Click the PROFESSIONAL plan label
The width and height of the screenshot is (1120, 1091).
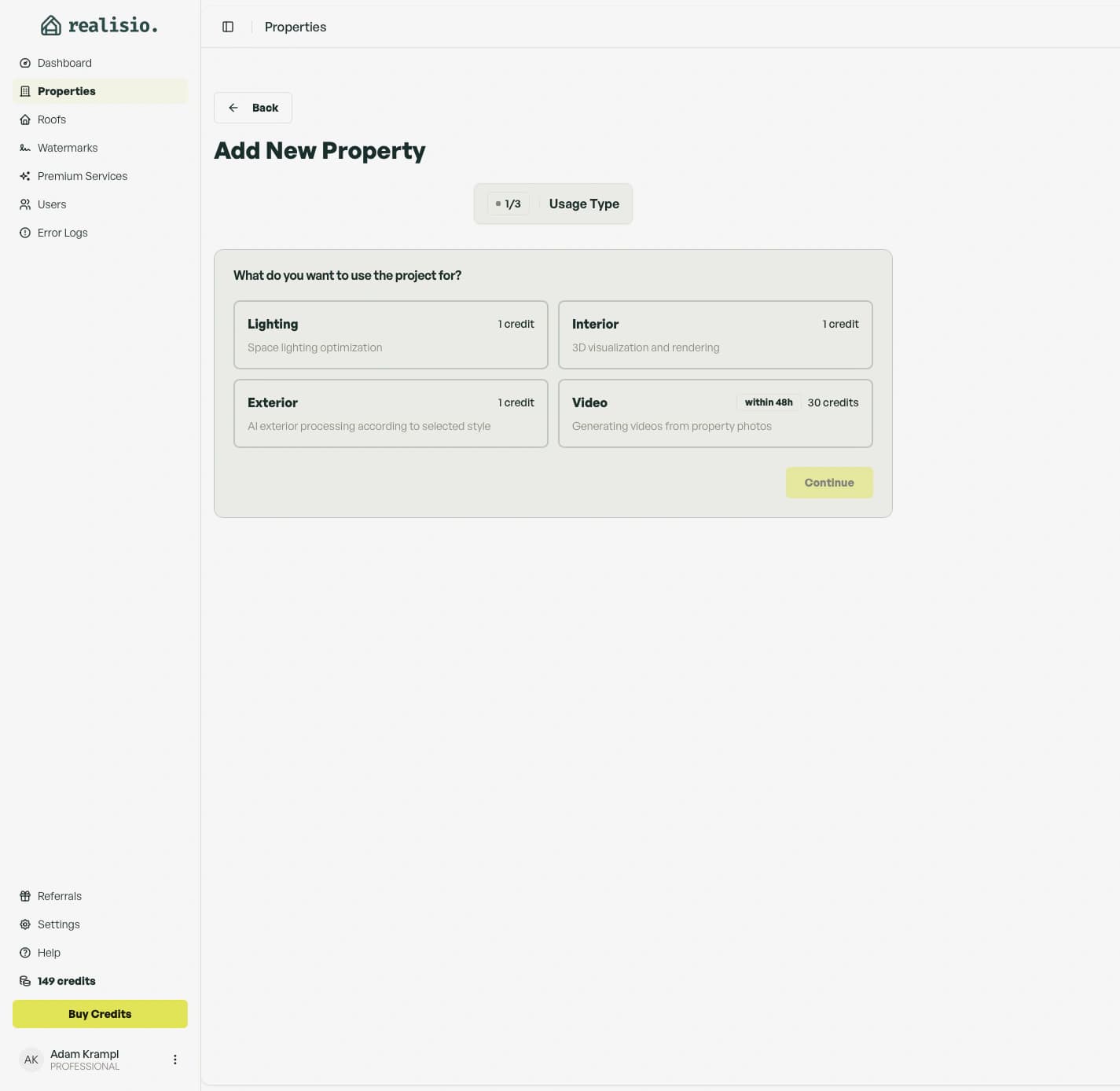(x=85, y=1067)
